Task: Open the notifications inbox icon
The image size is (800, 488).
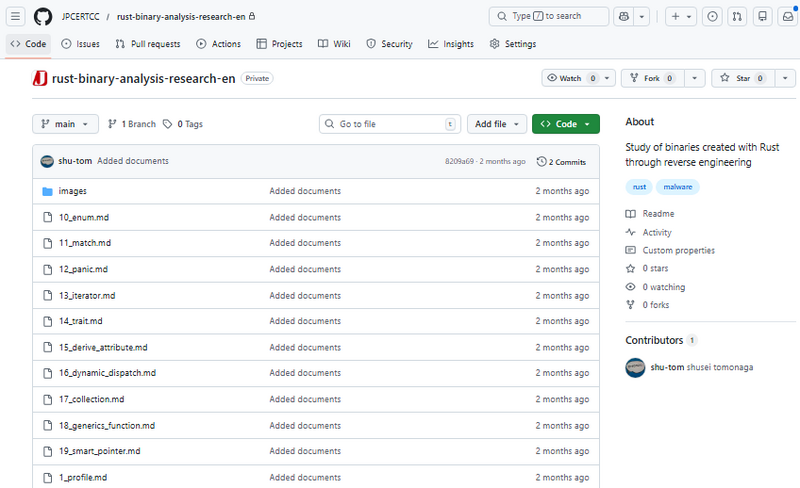Action: (x=787, y=17)
